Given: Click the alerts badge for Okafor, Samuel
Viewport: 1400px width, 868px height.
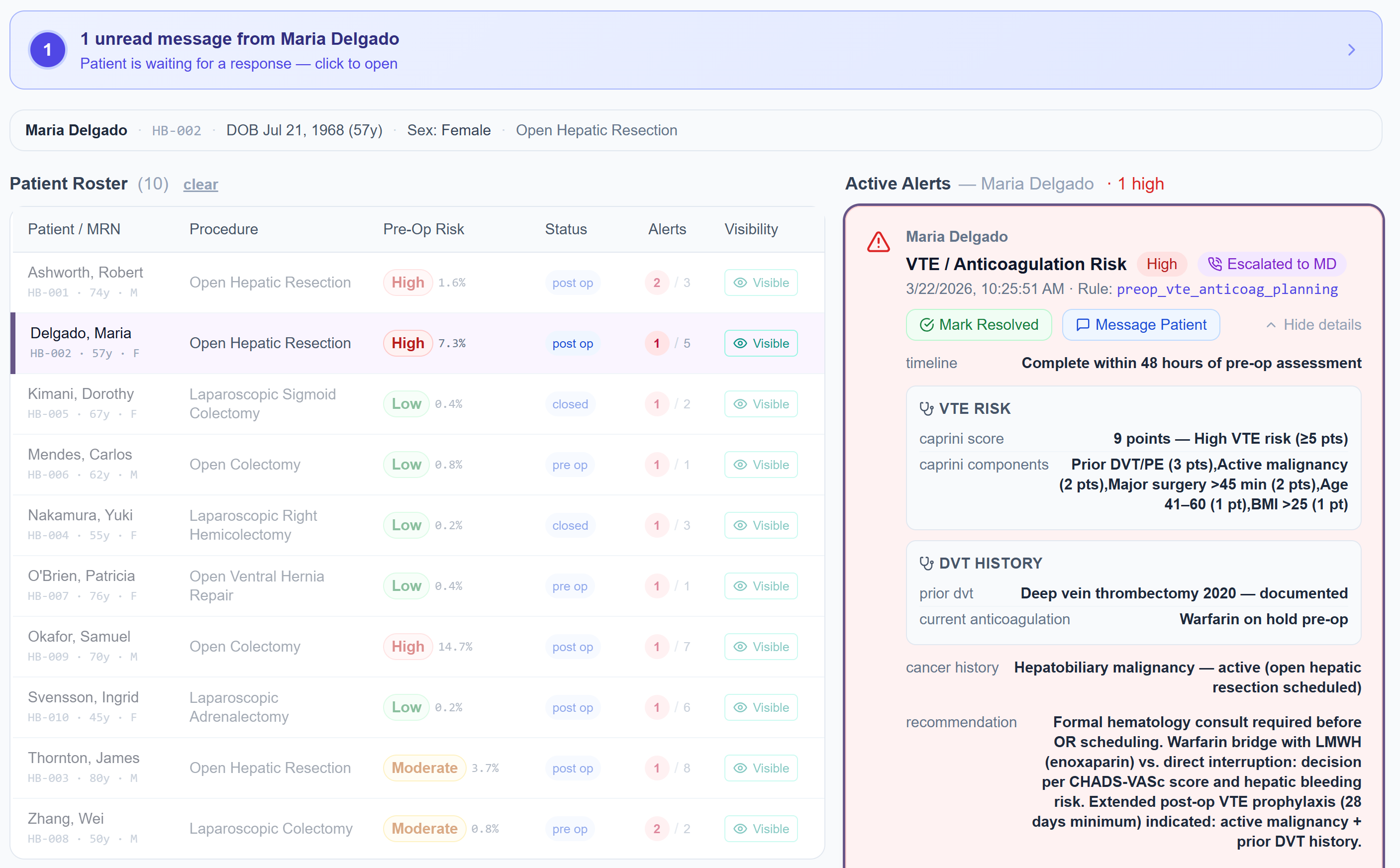Looking at the screenshot, I should [656, 647].
